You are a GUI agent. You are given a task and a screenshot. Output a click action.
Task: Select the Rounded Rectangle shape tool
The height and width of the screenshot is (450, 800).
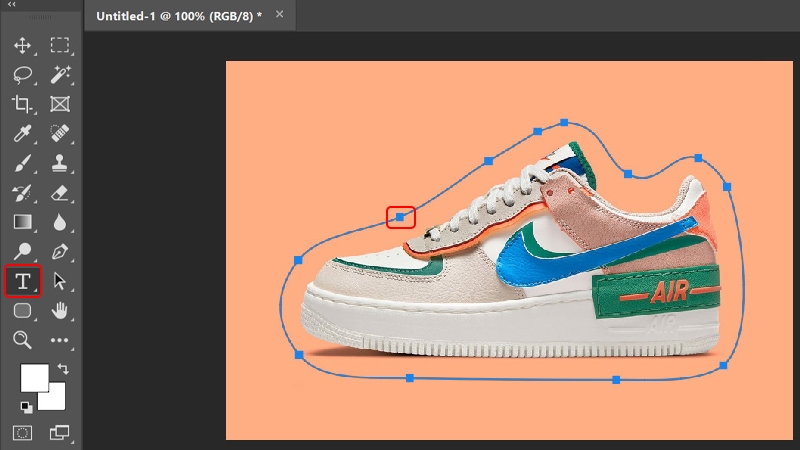[22, 311]
